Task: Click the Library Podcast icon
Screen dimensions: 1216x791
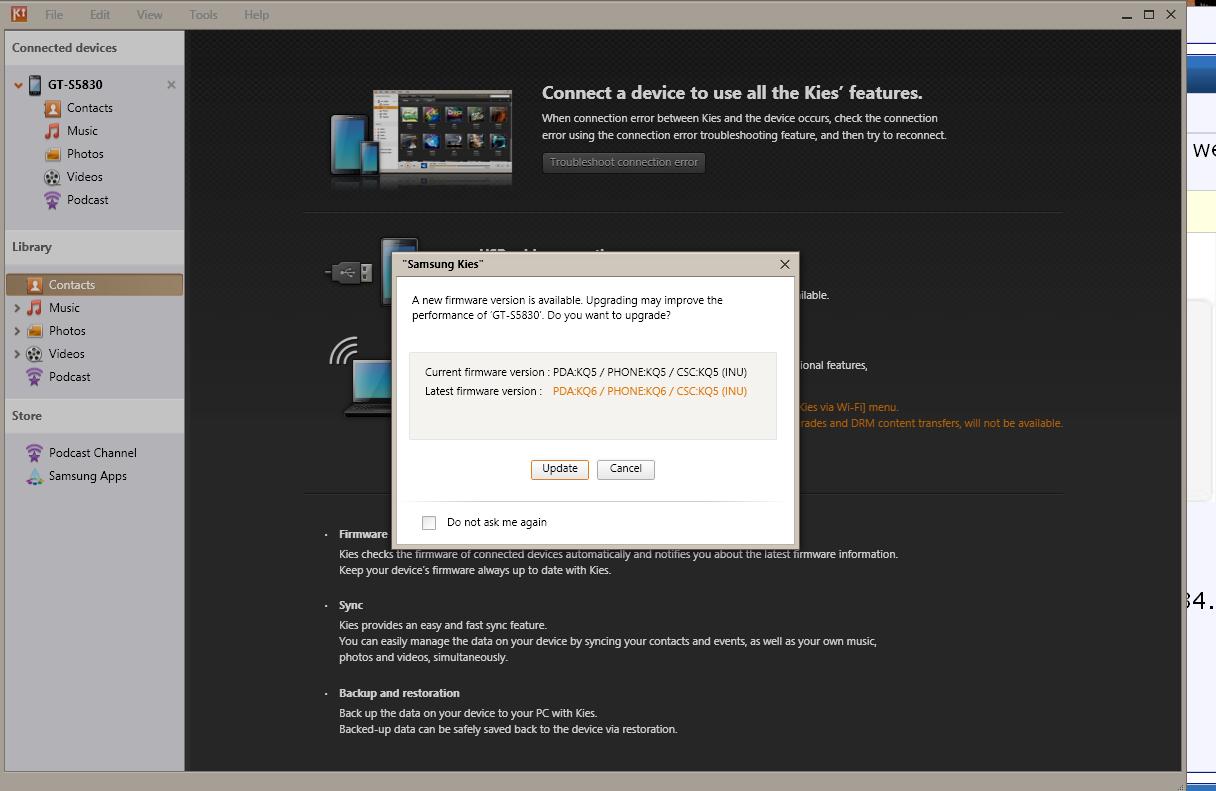Action: (x=35, y=377)
